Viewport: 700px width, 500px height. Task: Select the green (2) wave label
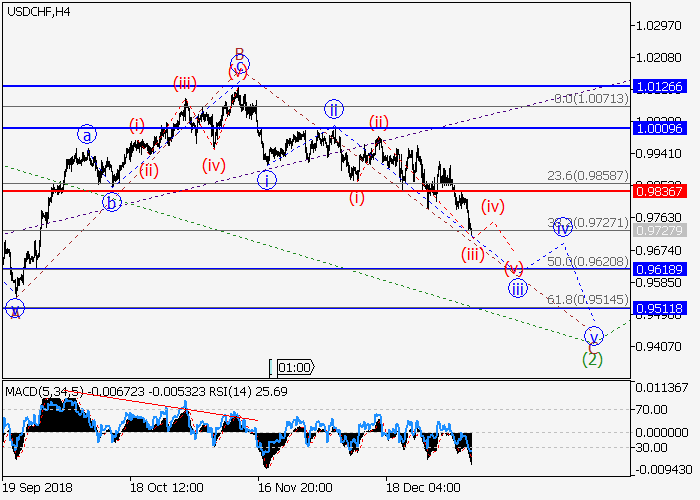[x=592, y=359]
